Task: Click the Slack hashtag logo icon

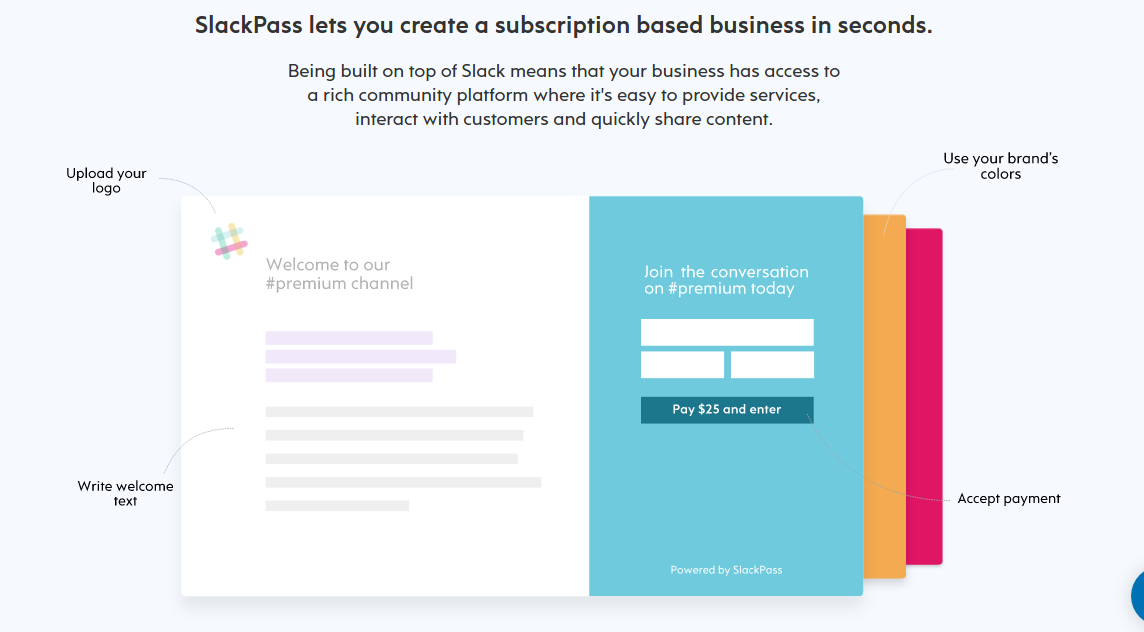Action: (x=230, y=242)
